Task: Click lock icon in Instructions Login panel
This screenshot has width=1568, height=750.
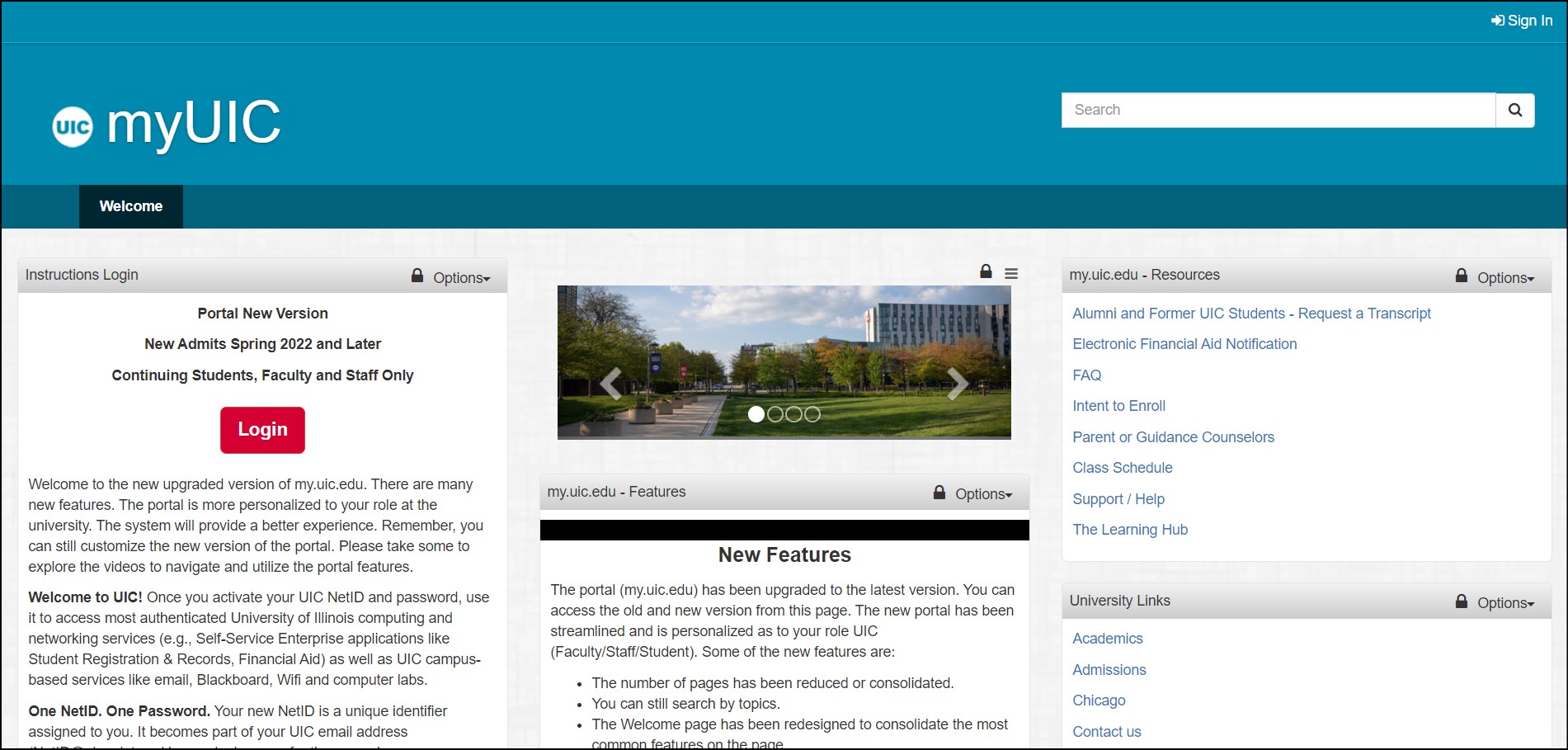Action: point(417,276)
